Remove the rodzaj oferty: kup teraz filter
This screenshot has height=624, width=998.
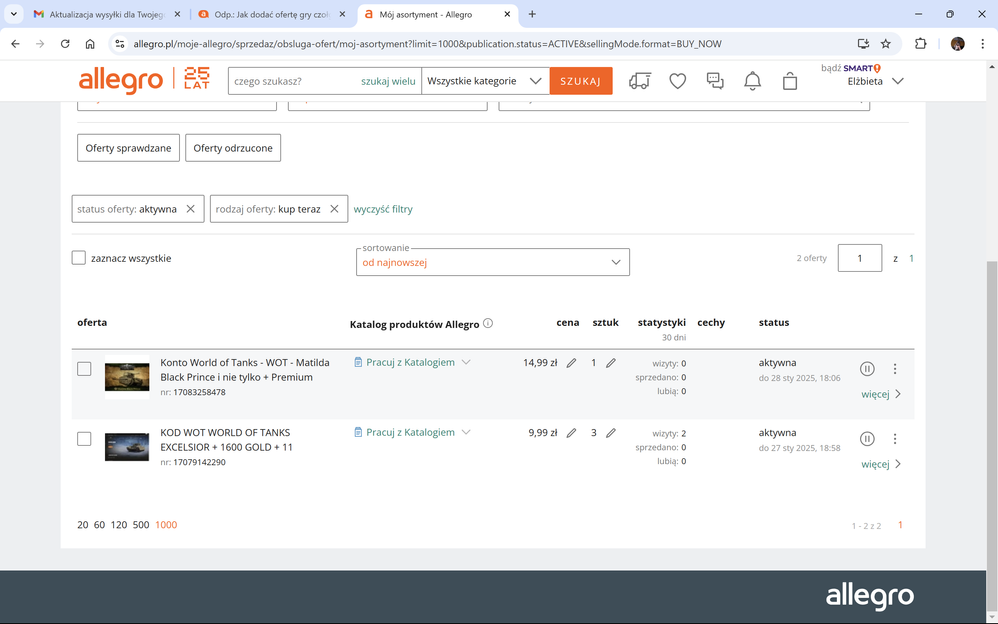tap(334, 209)
